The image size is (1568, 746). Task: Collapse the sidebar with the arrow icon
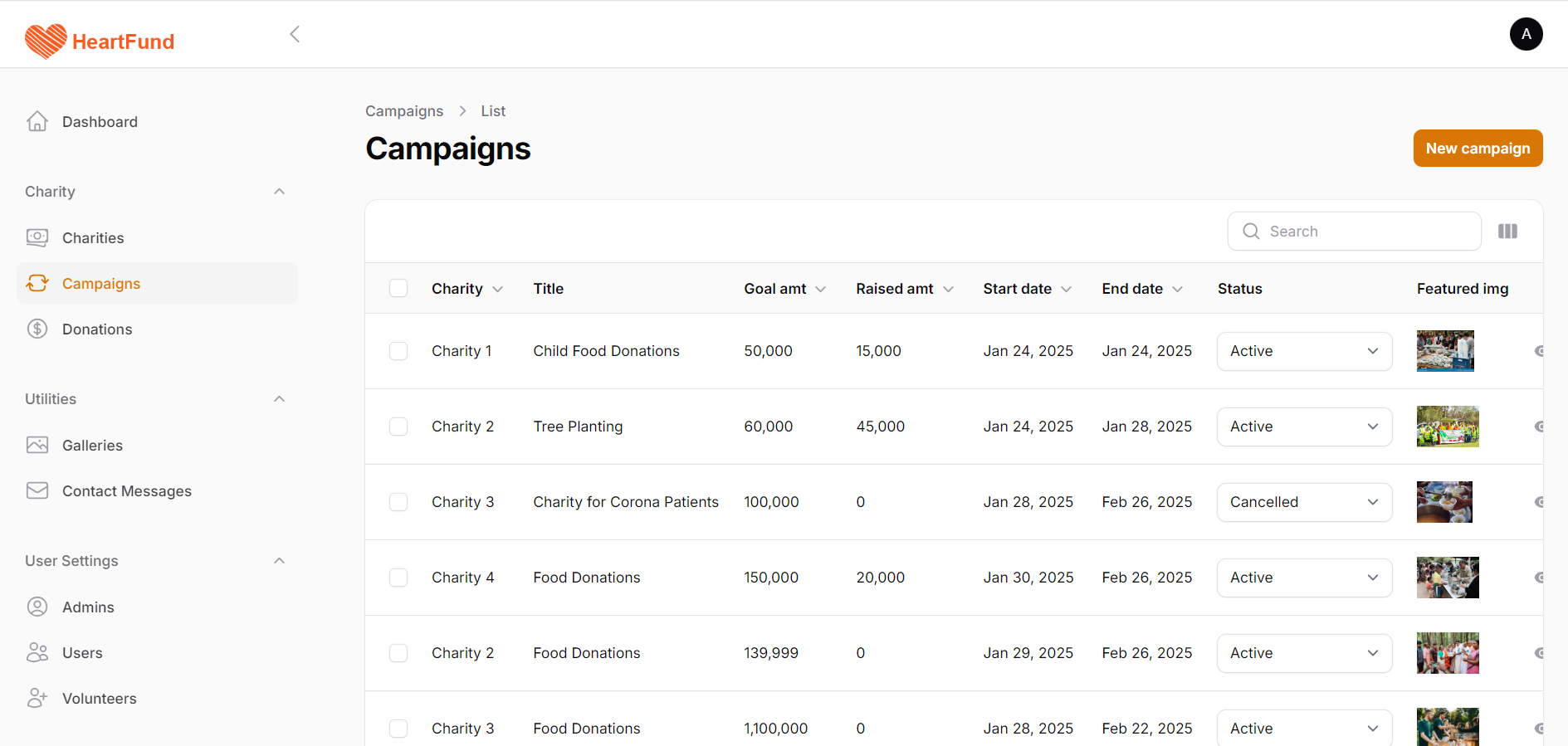[x=295, y=34]
